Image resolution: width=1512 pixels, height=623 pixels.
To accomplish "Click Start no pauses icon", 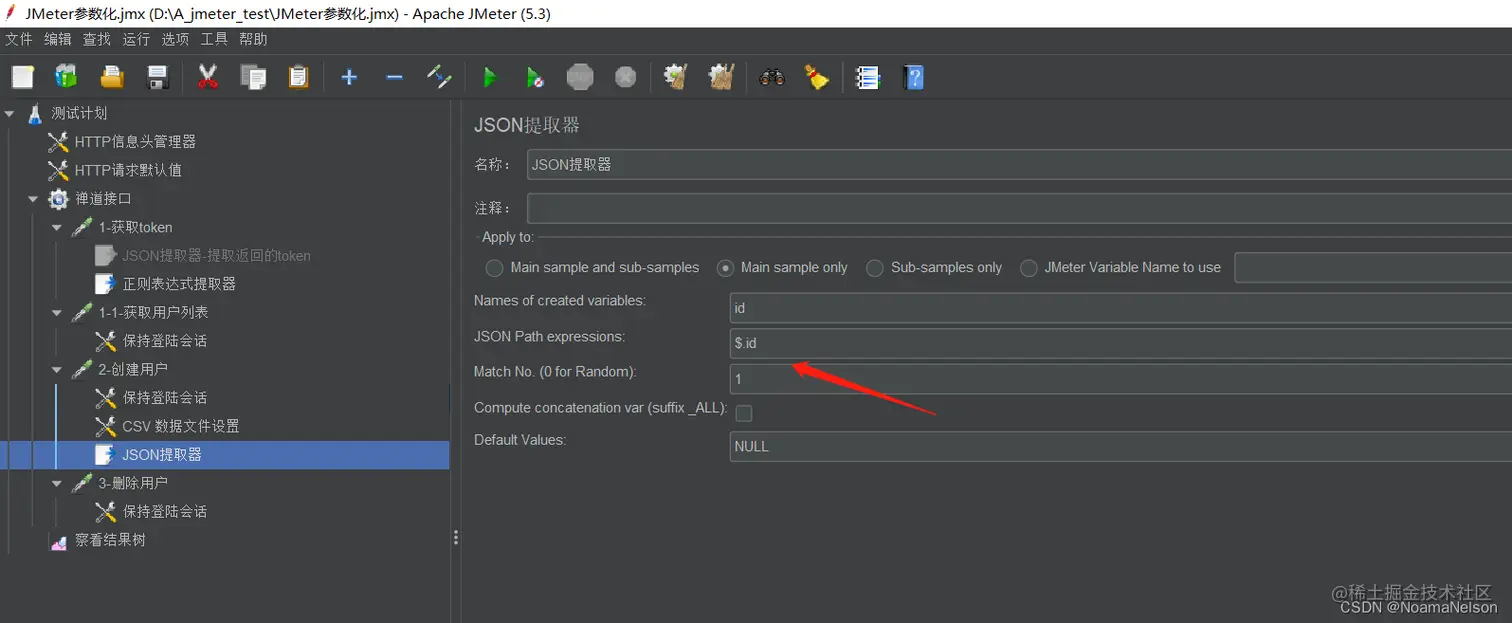I will [x=535, y=77].
